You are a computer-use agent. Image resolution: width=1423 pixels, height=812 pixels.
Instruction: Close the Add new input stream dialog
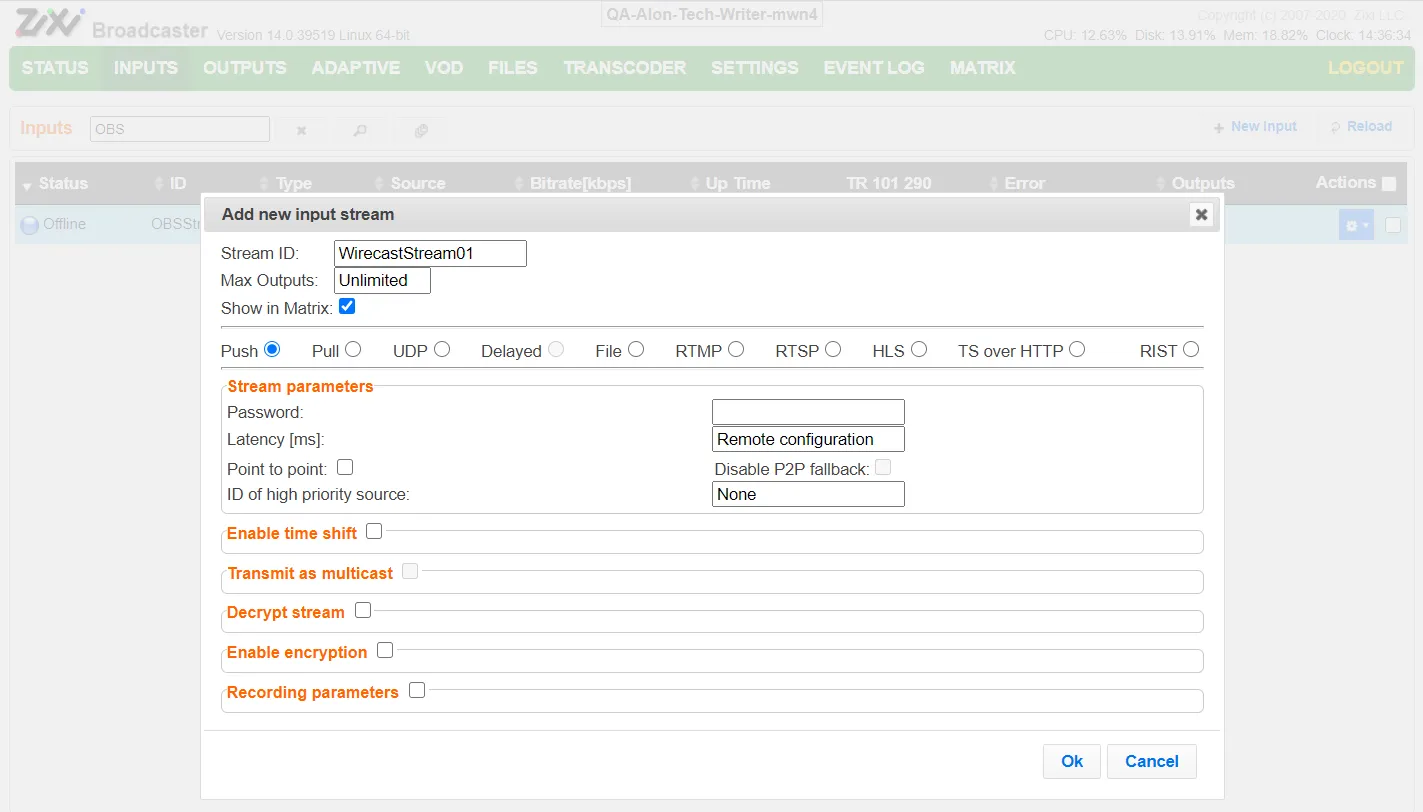pos(1201,214)
